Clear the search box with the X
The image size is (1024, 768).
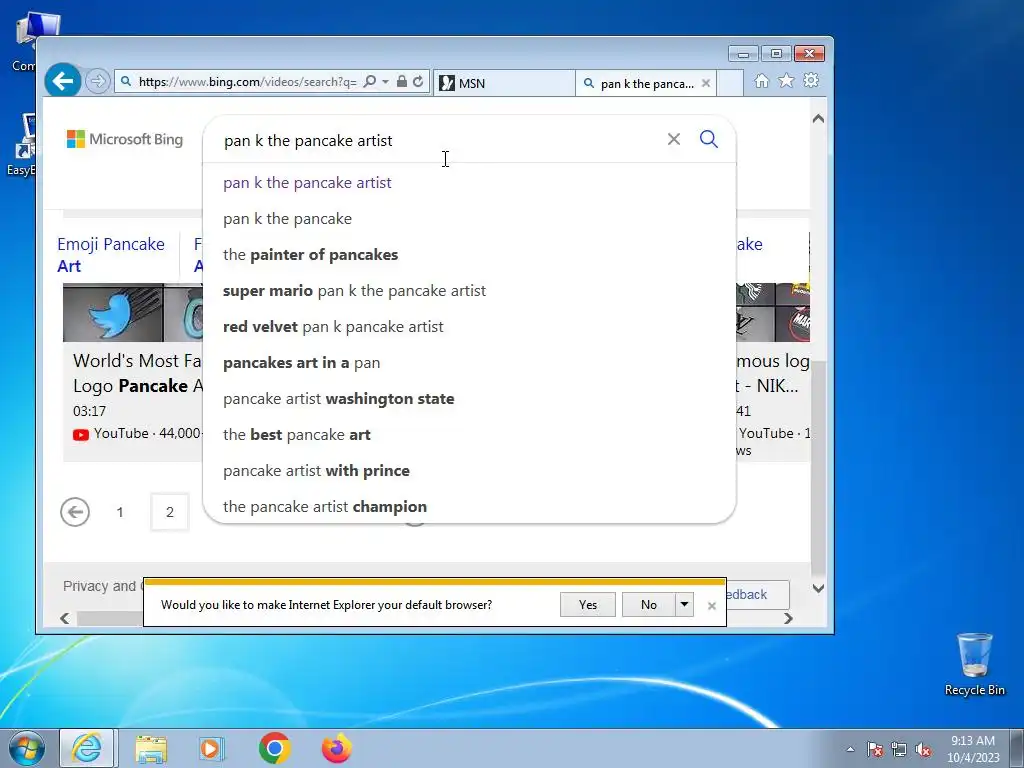pos(673,139)
